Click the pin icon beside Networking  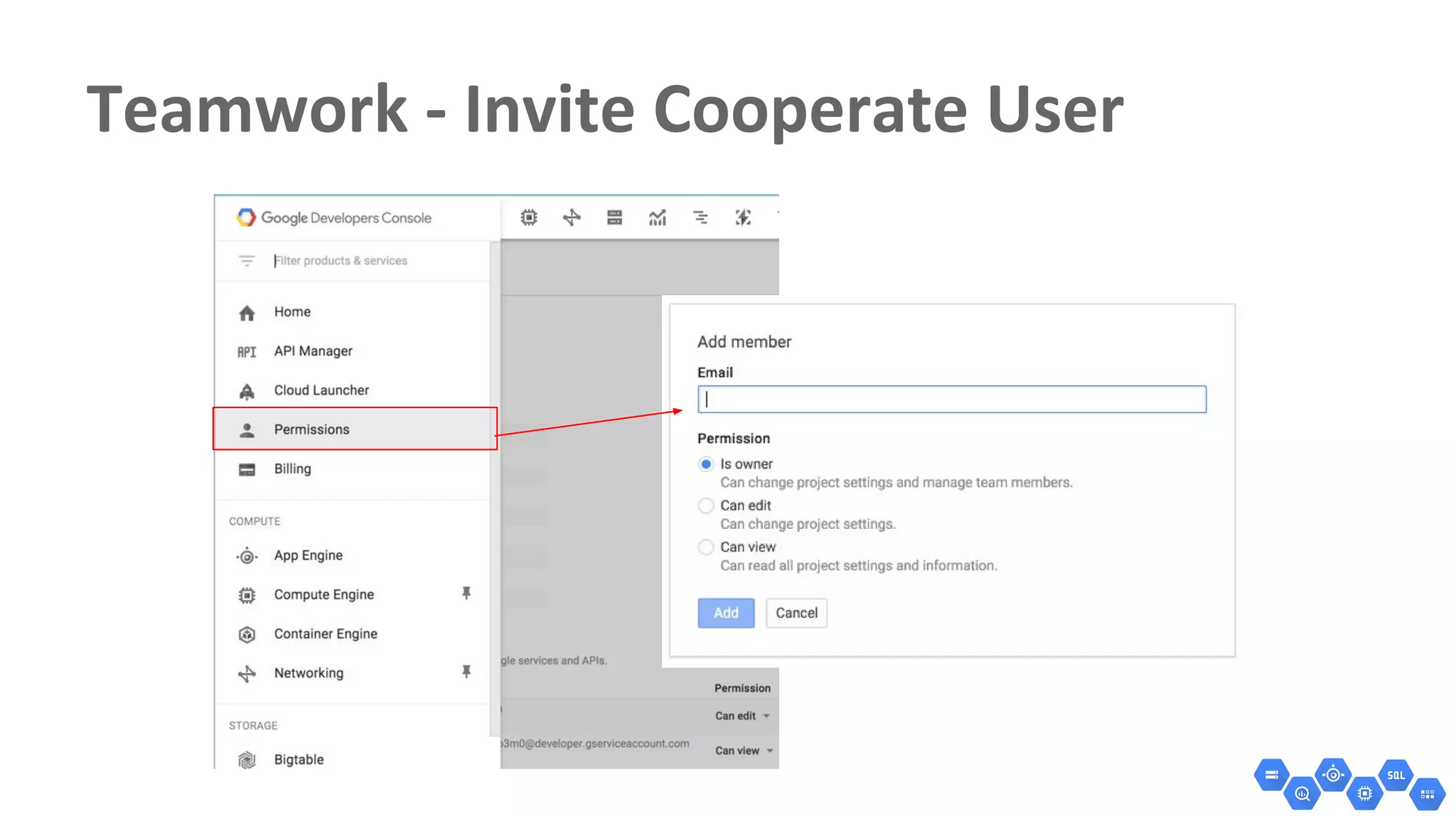[x=466, y=671]
